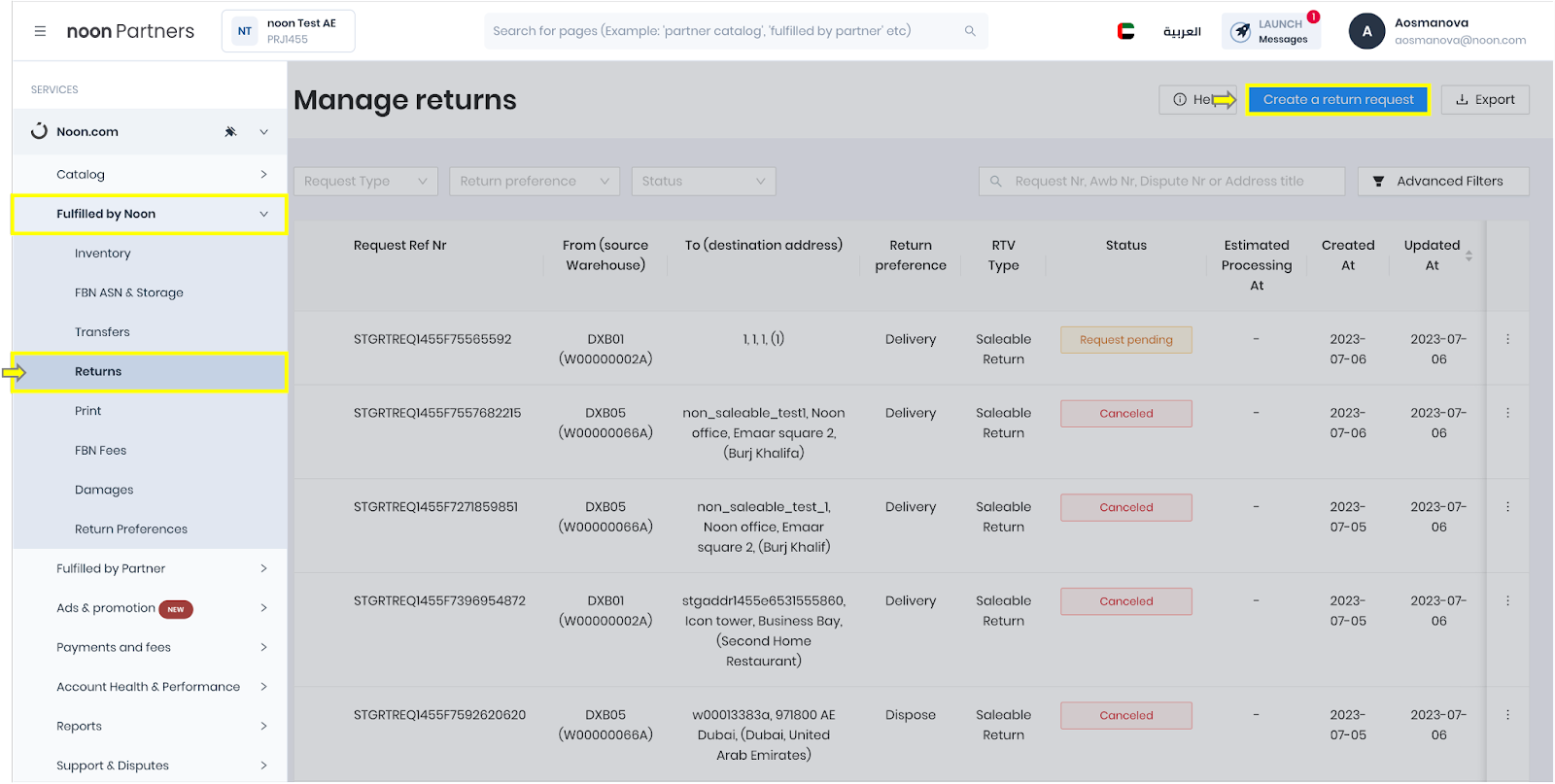
Task: Click the hamburger menu icon
Action: (40, 31)
